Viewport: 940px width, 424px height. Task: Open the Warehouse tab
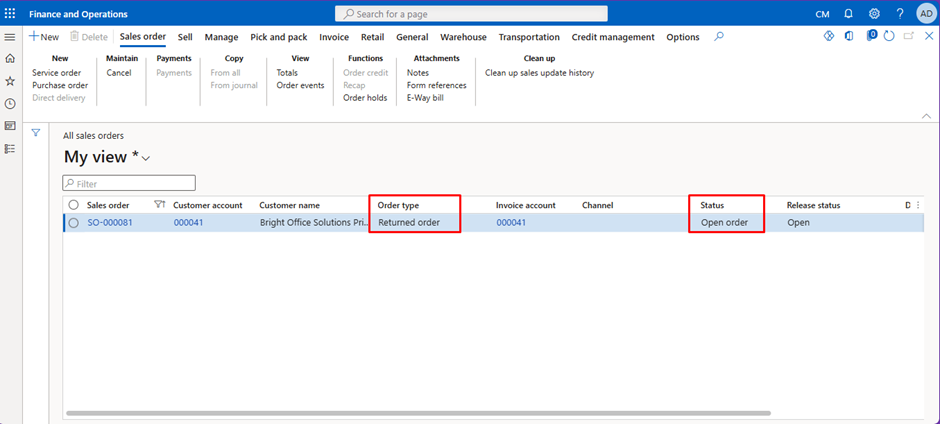tap(463, 37)
